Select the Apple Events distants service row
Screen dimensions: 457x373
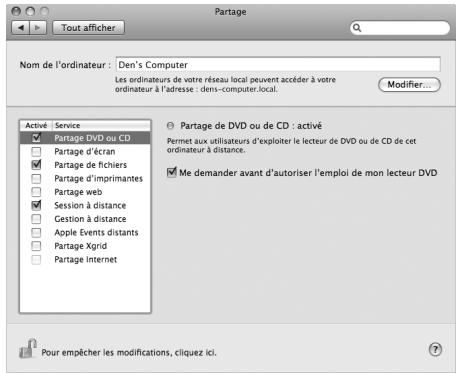point(85,232)
